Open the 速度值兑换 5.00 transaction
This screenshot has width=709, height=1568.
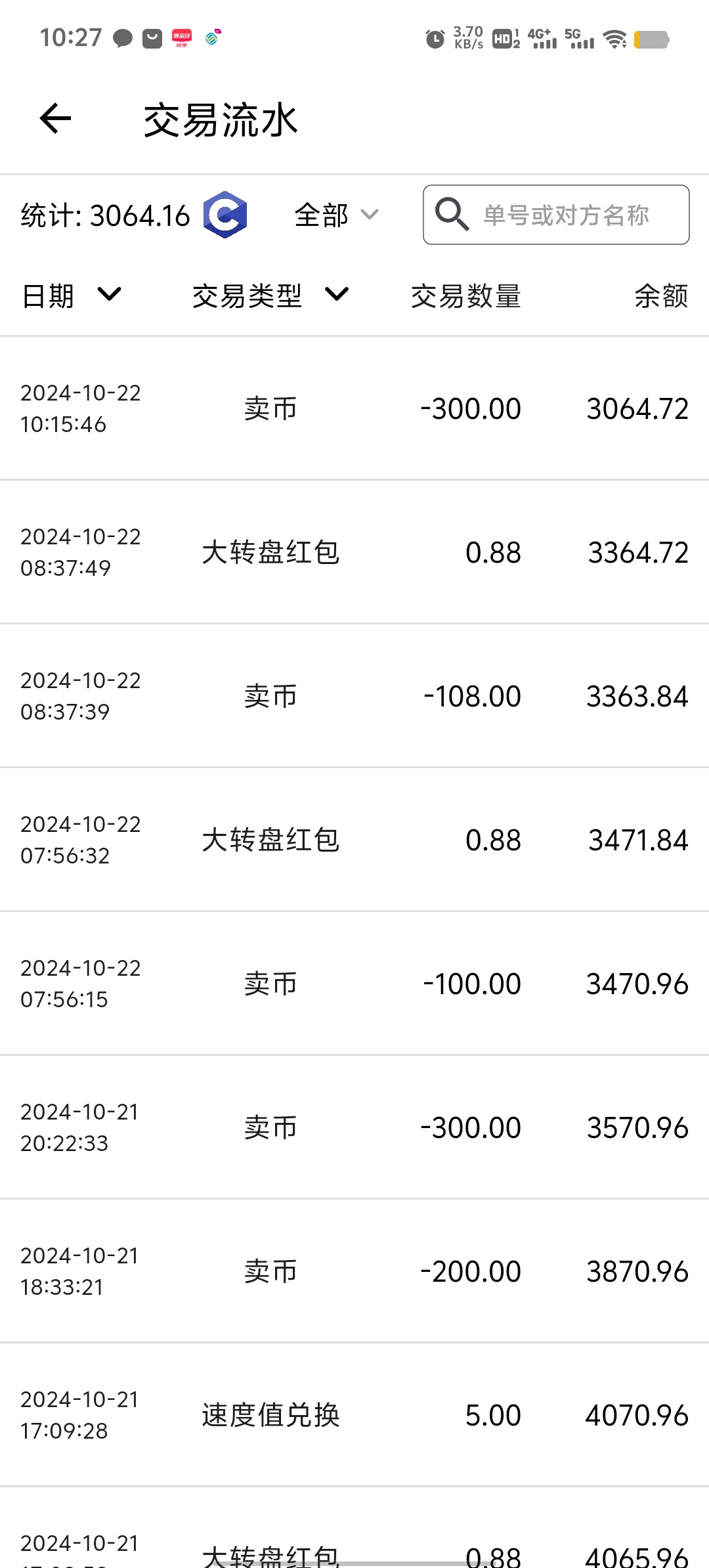click(x=354, y=1415)
